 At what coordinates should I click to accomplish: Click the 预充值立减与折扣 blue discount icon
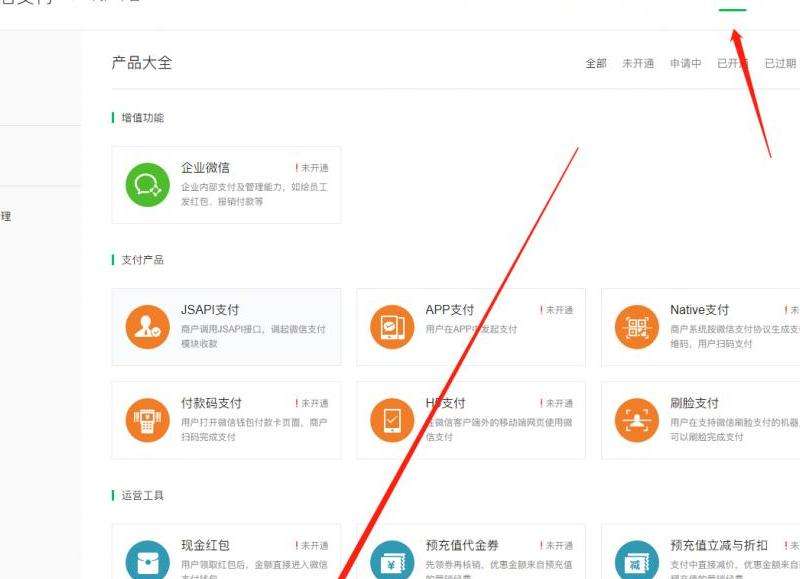[637, 560]
